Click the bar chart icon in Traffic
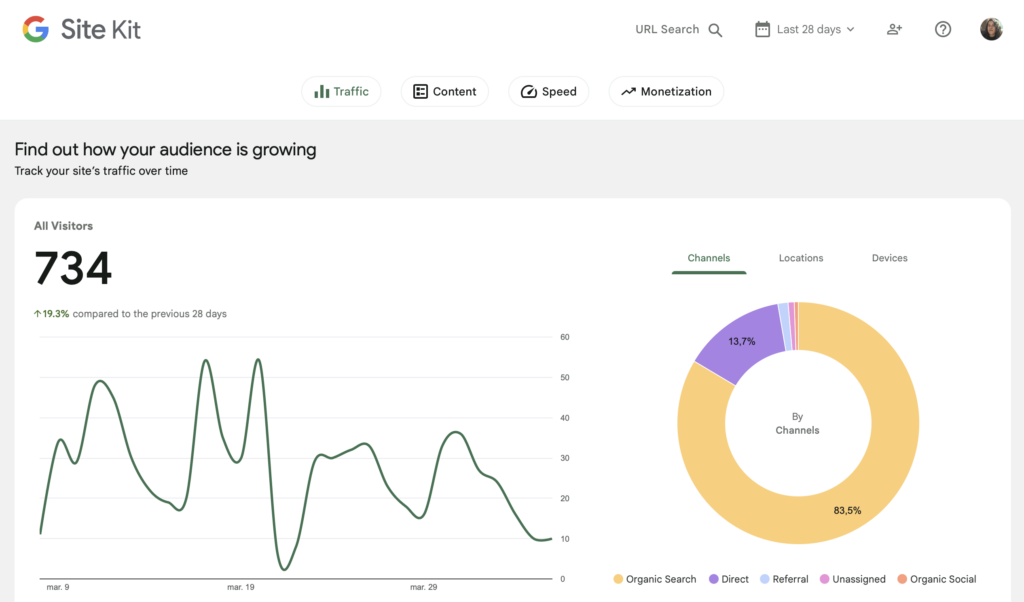The height and width of the screenshot is (602, 1024). pyautogui.click(x=321, y=91)
